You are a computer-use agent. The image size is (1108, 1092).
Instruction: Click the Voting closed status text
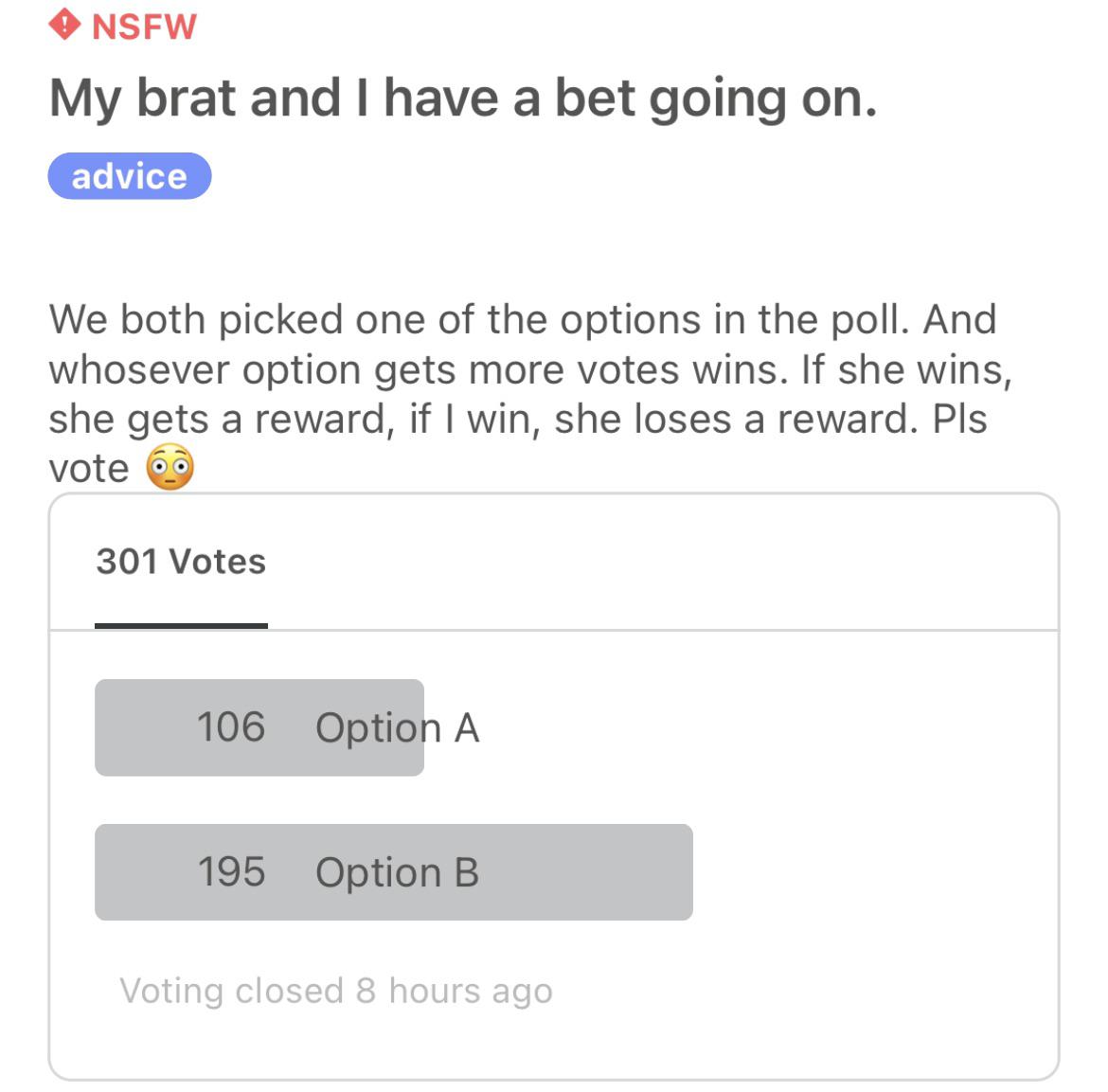(336, 991)
